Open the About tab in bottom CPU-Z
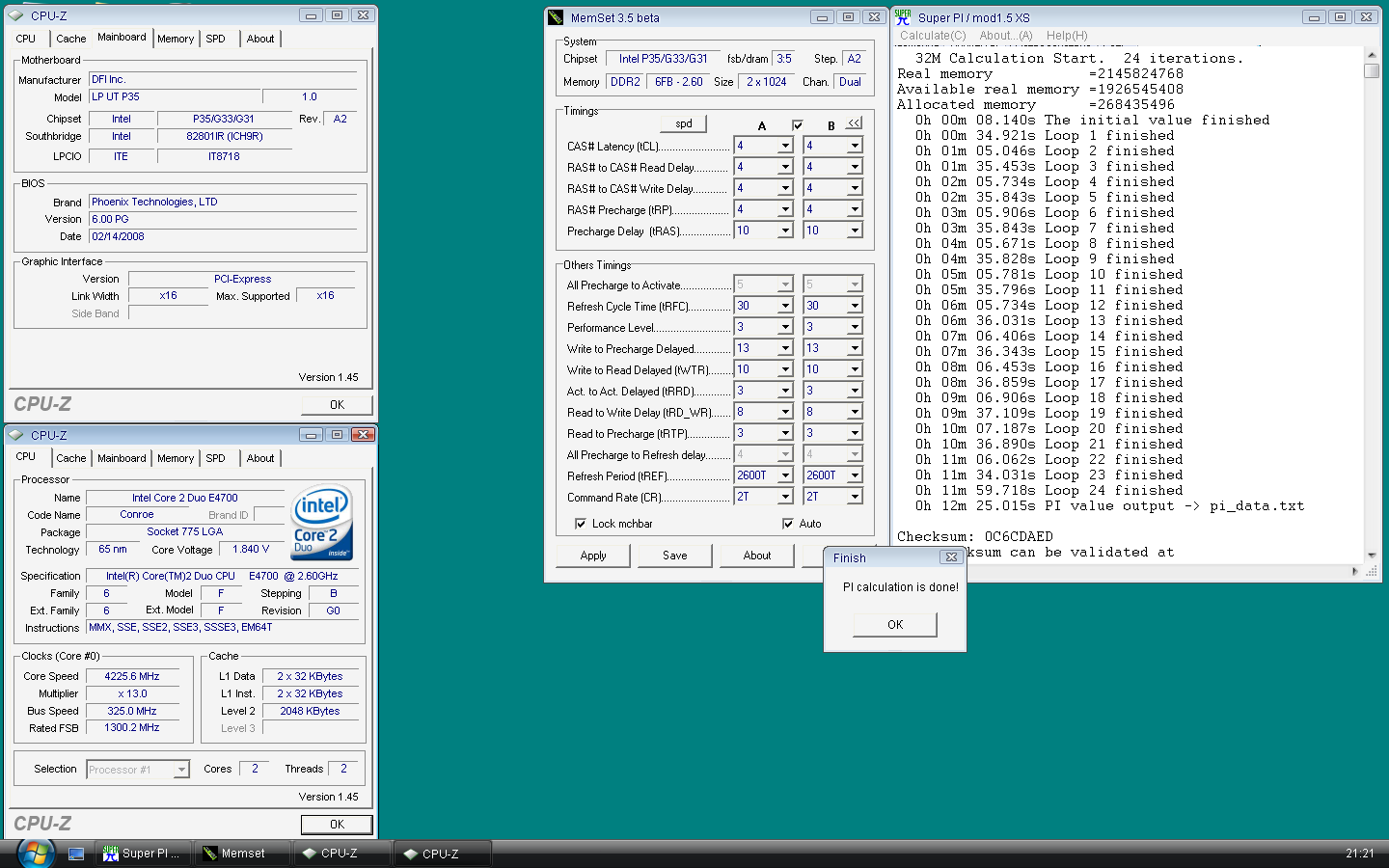1389x868 pixels. click(x=260, y=458)
